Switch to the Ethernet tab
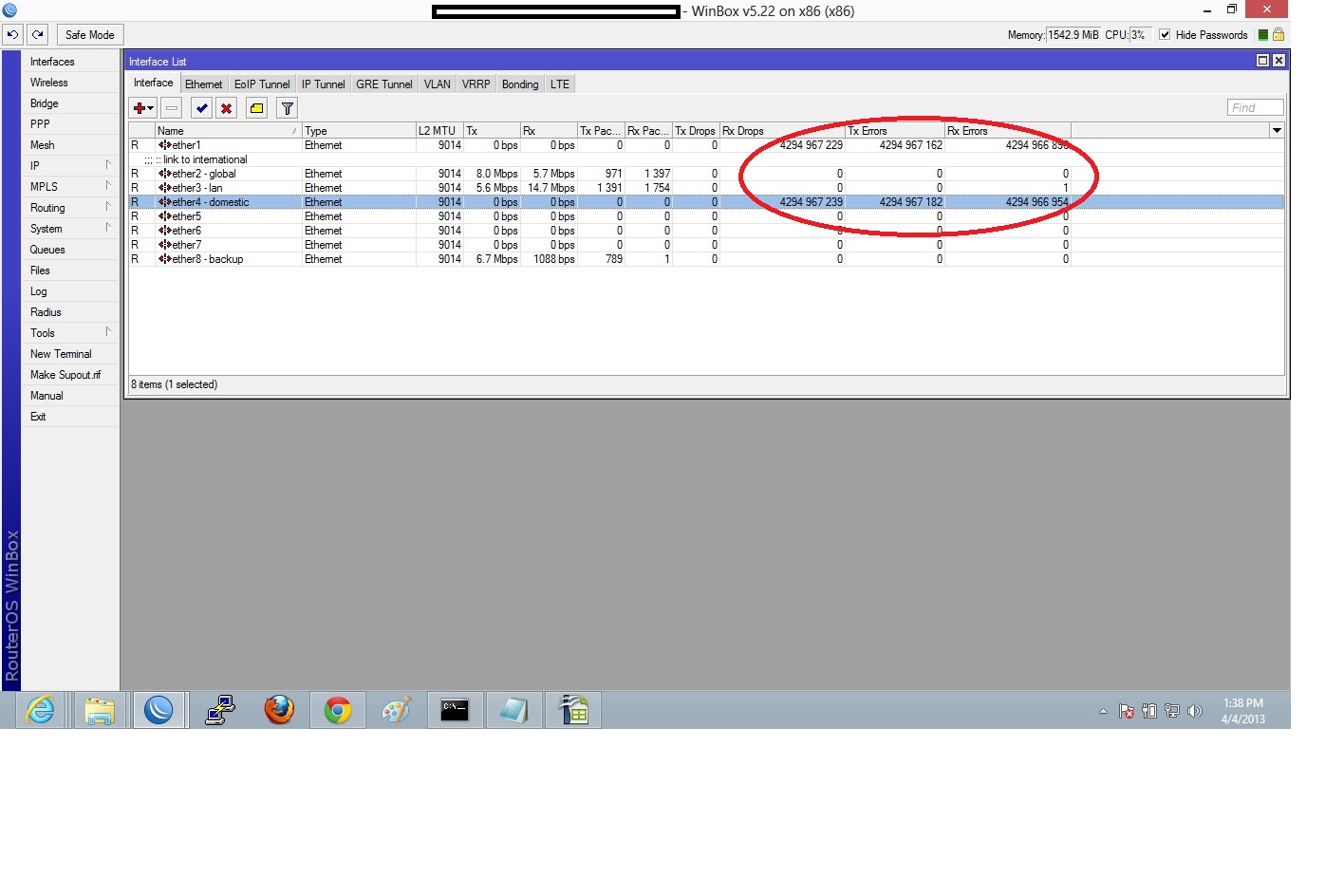Screen dimensions: 1344x896 coord(204,84)
